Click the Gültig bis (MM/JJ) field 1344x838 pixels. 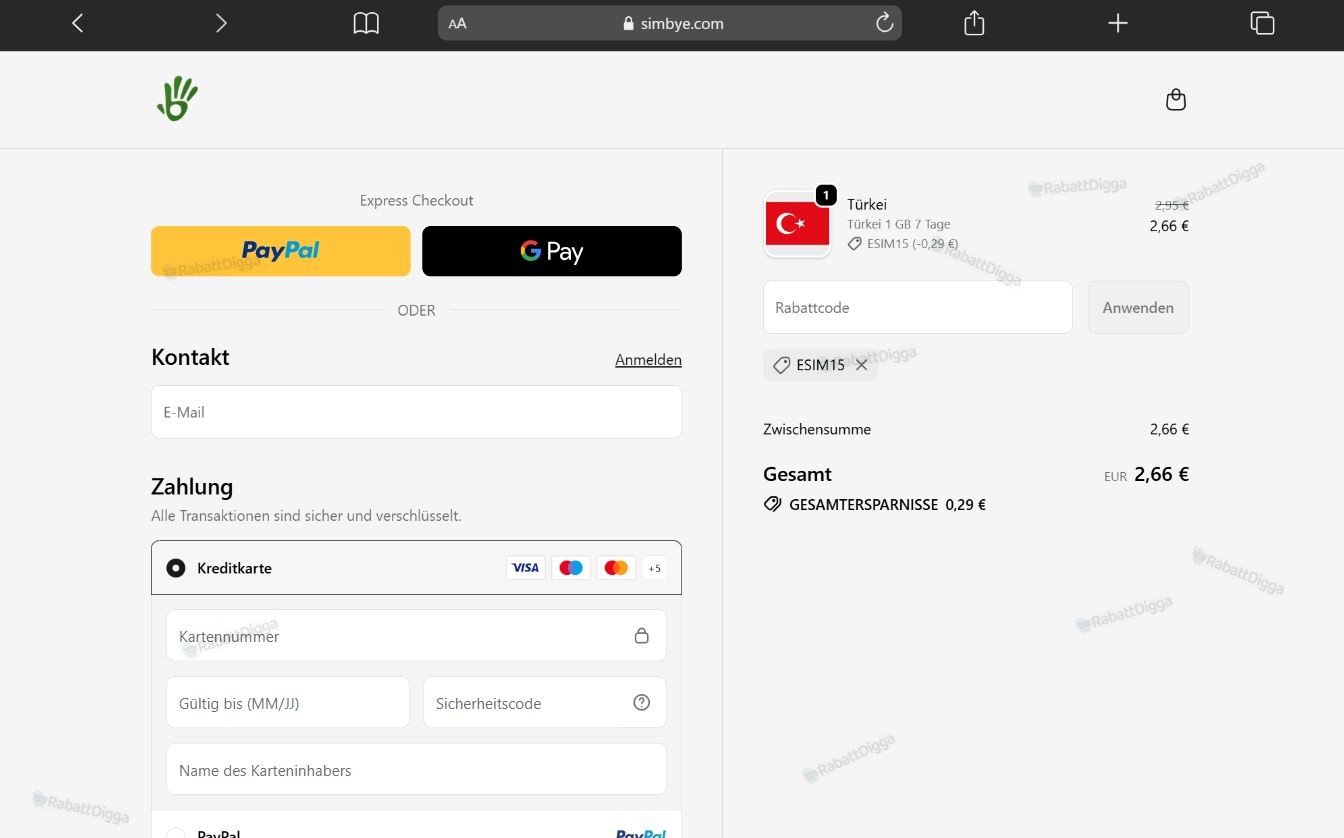point(288,703)
